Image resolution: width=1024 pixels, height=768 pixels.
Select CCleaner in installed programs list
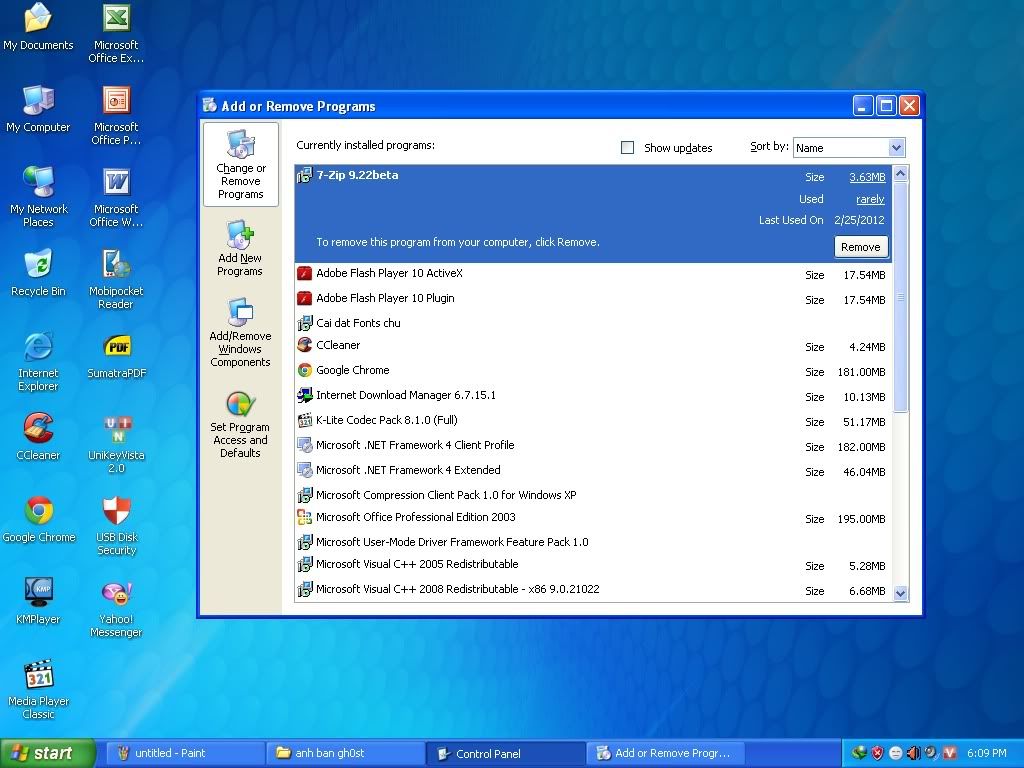[x=592, y=346]
